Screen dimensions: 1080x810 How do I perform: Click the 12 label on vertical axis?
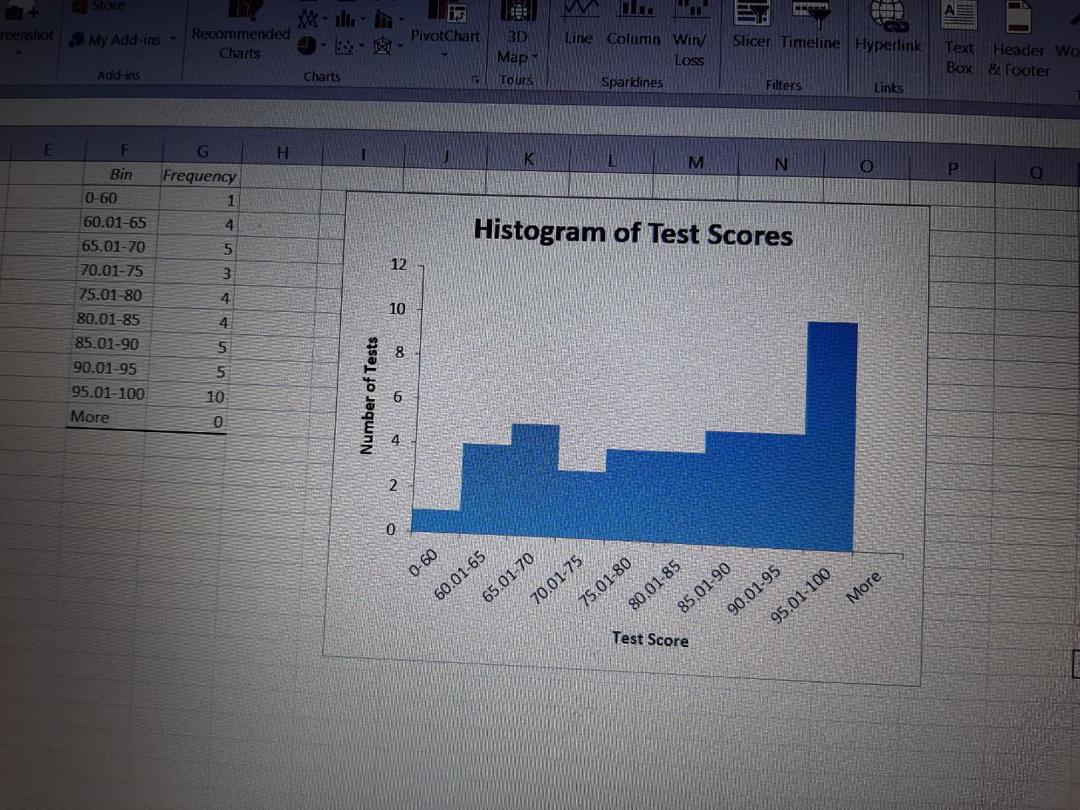click(398, 264)
